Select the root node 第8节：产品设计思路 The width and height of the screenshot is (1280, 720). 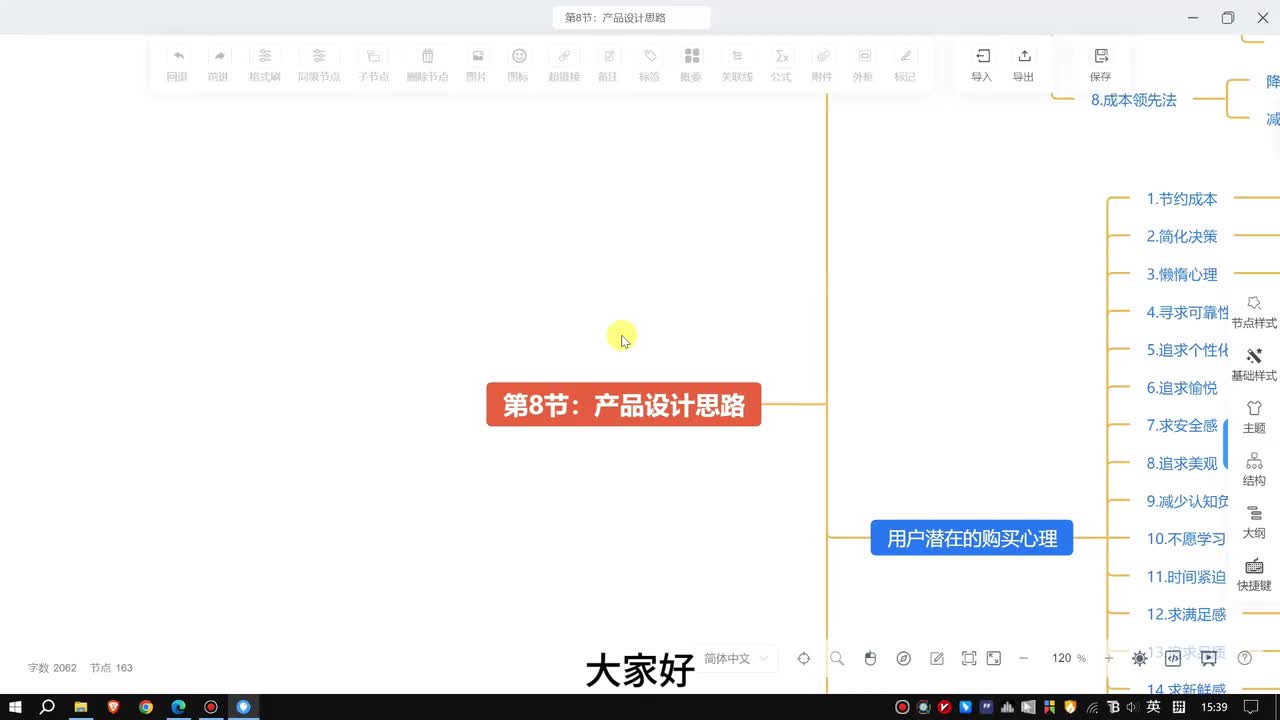(624, 404)
